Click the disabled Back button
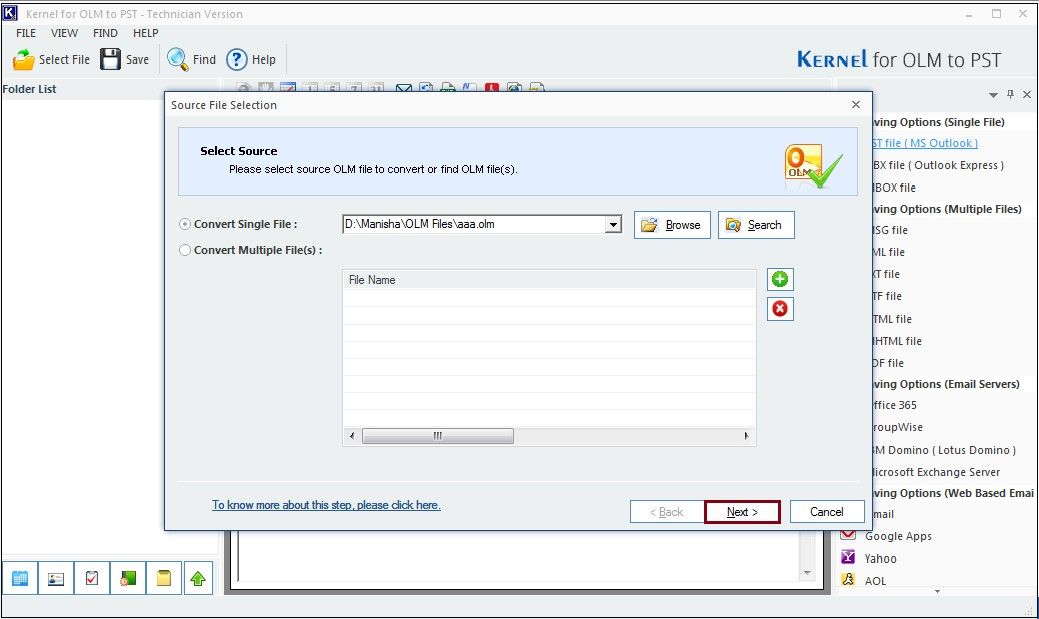1039x619 pixels. [667, 512]
